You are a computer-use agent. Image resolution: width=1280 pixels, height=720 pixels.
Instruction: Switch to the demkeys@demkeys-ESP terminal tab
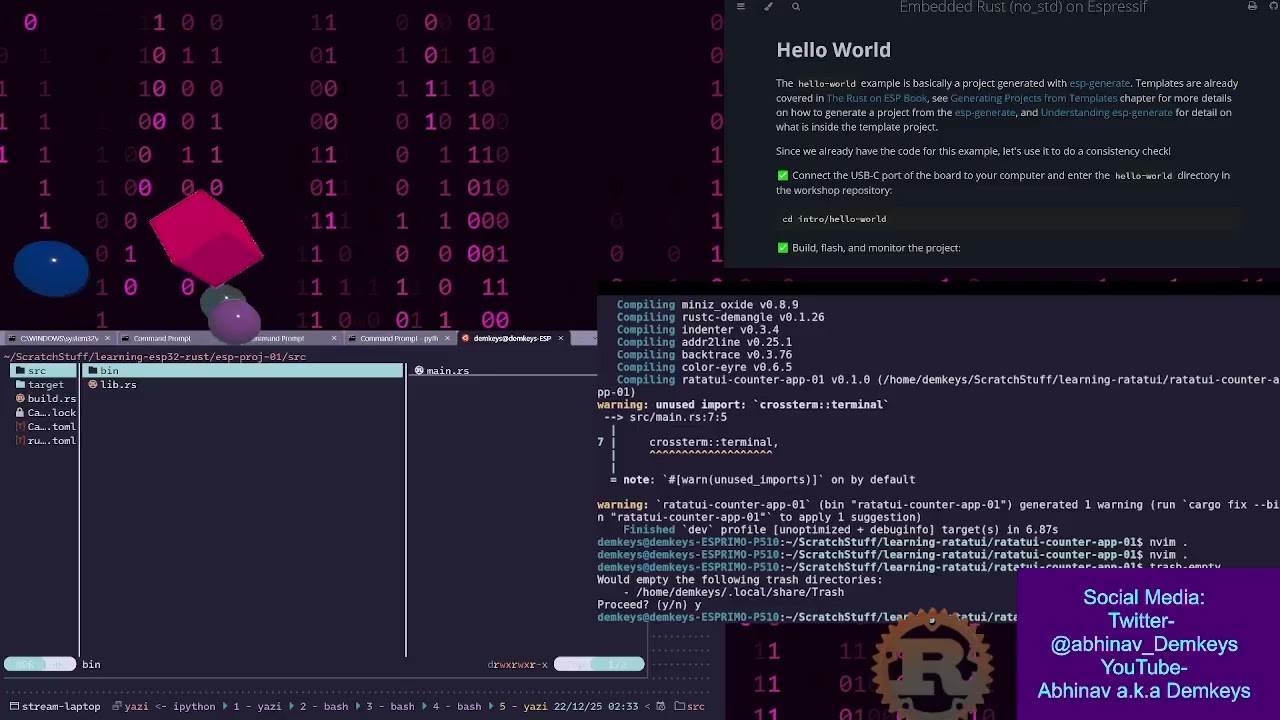pyautogui.click(x=512, y=338)
